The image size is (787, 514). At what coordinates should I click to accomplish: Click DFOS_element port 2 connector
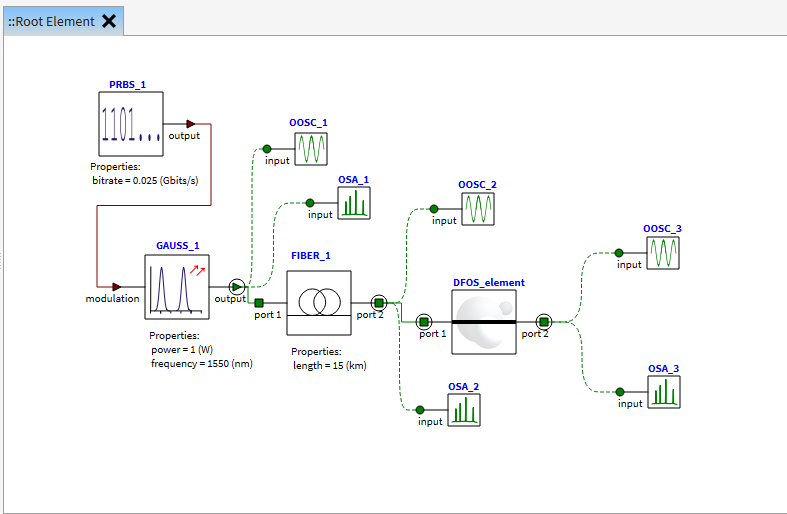click(x=544, y=321)
